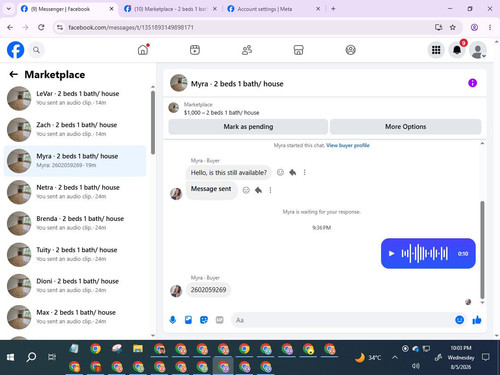Open Zach conversation in chat list
The width and height of the screenshot is (500, 375).
pos(75,129)
